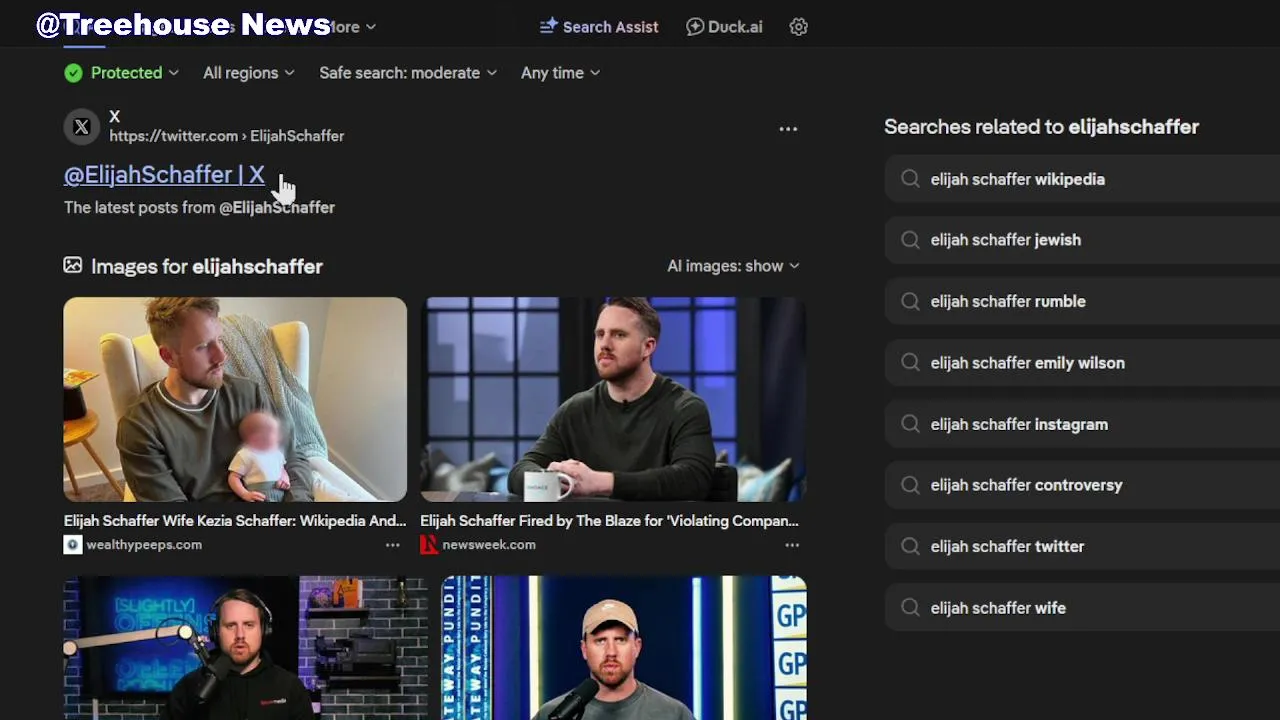
Task: Open options for the newsweek image
Action: (792, 545)
